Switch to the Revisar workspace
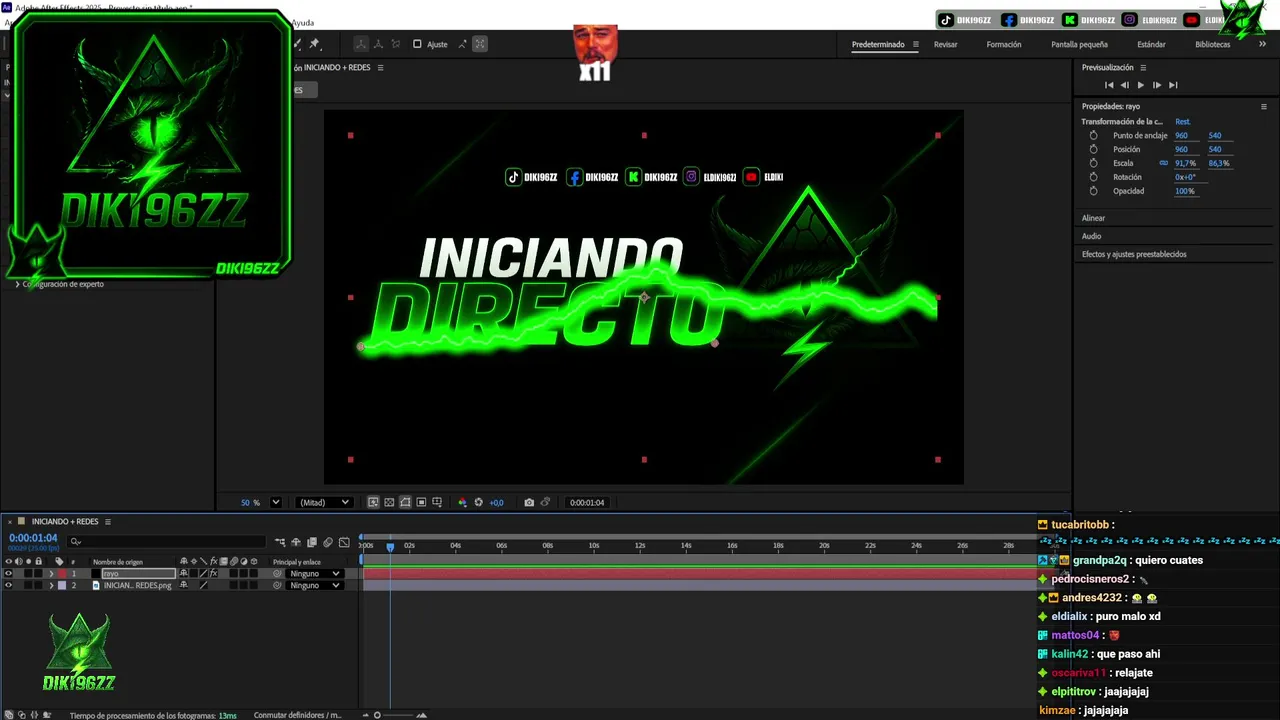Viewport: 1280px width, 720px height. coord(946,44)
